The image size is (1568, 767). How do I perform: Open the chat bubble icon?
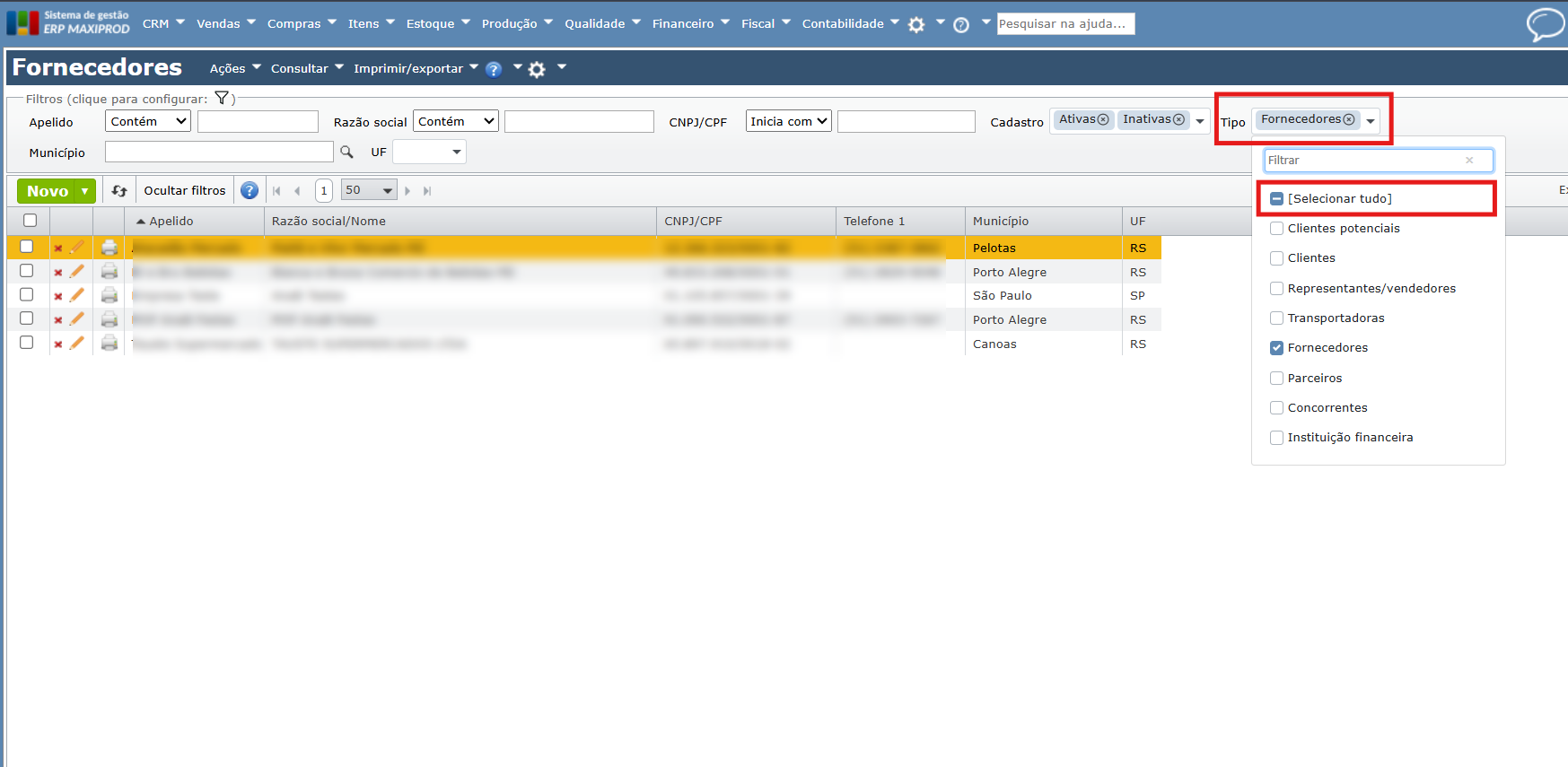click(1545, 24)
